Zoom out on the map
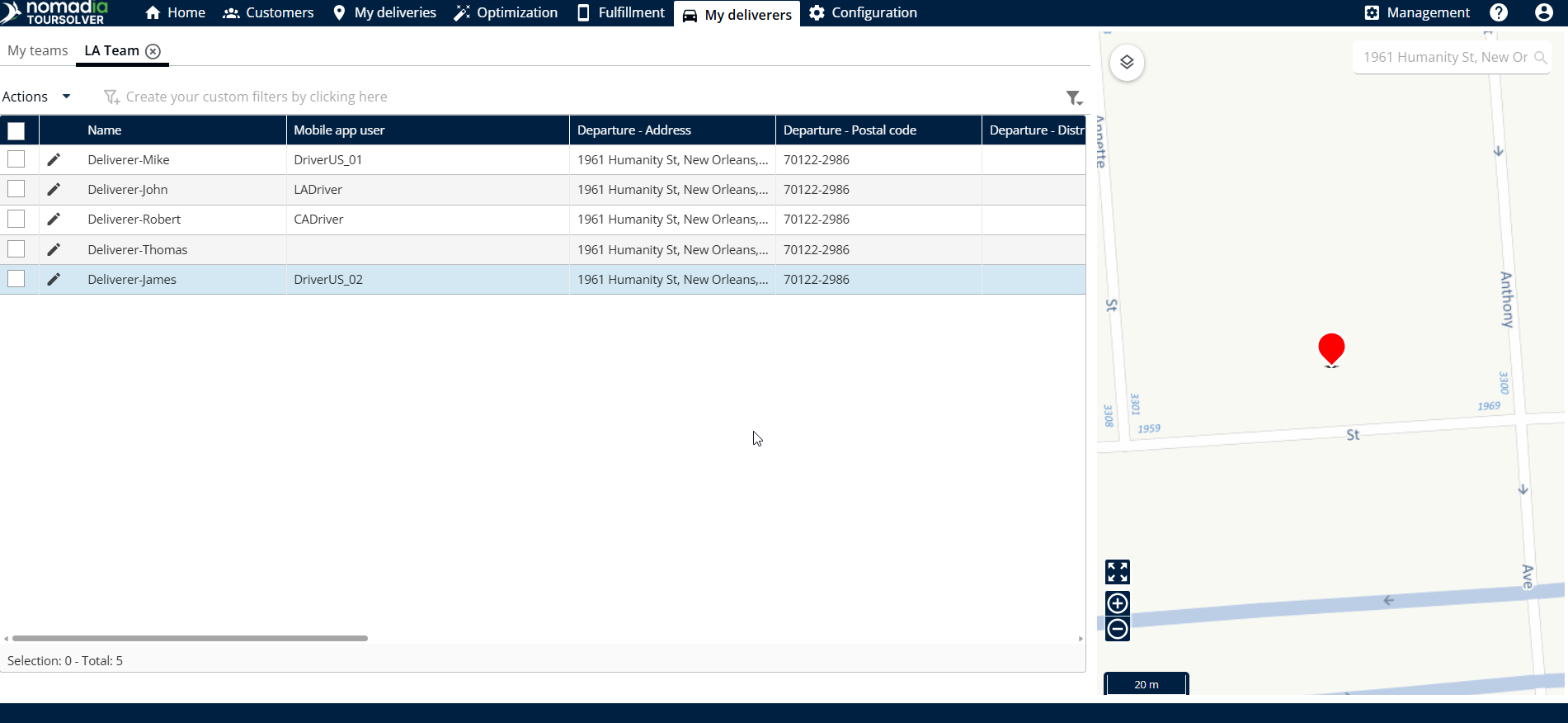Screen dimensions: 1568x723 (1118, 629)
